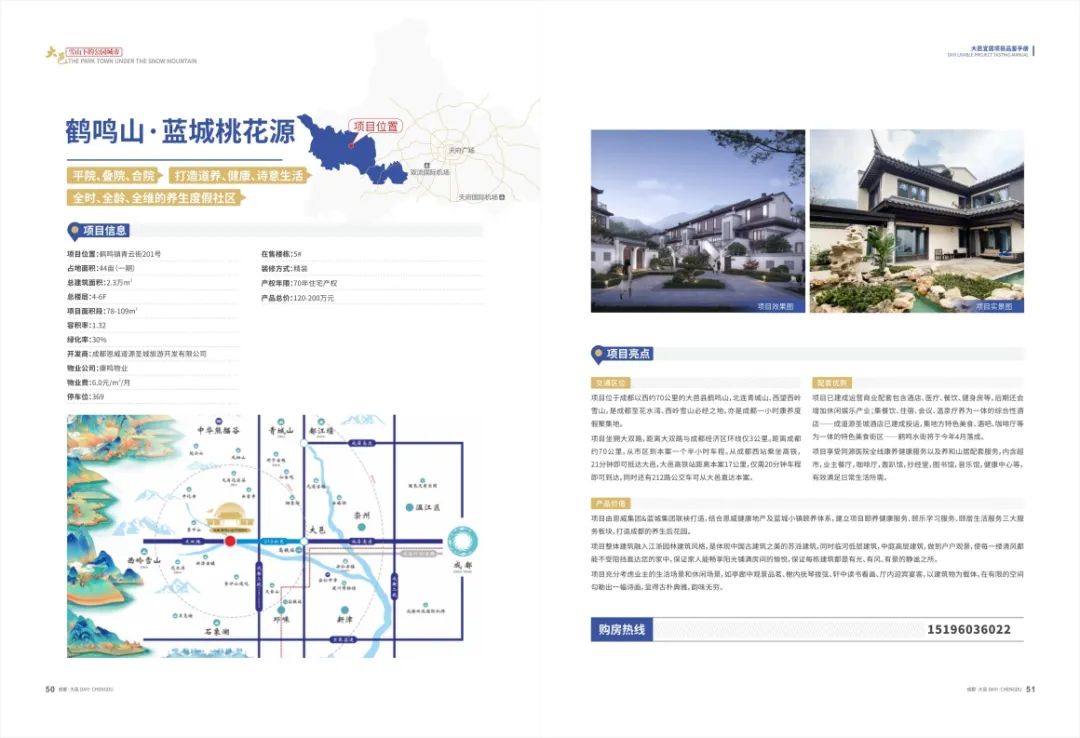The image size is (1080, 738).
Task: Open the 项目实景图 real-scene photo
Action: [917, 221]
